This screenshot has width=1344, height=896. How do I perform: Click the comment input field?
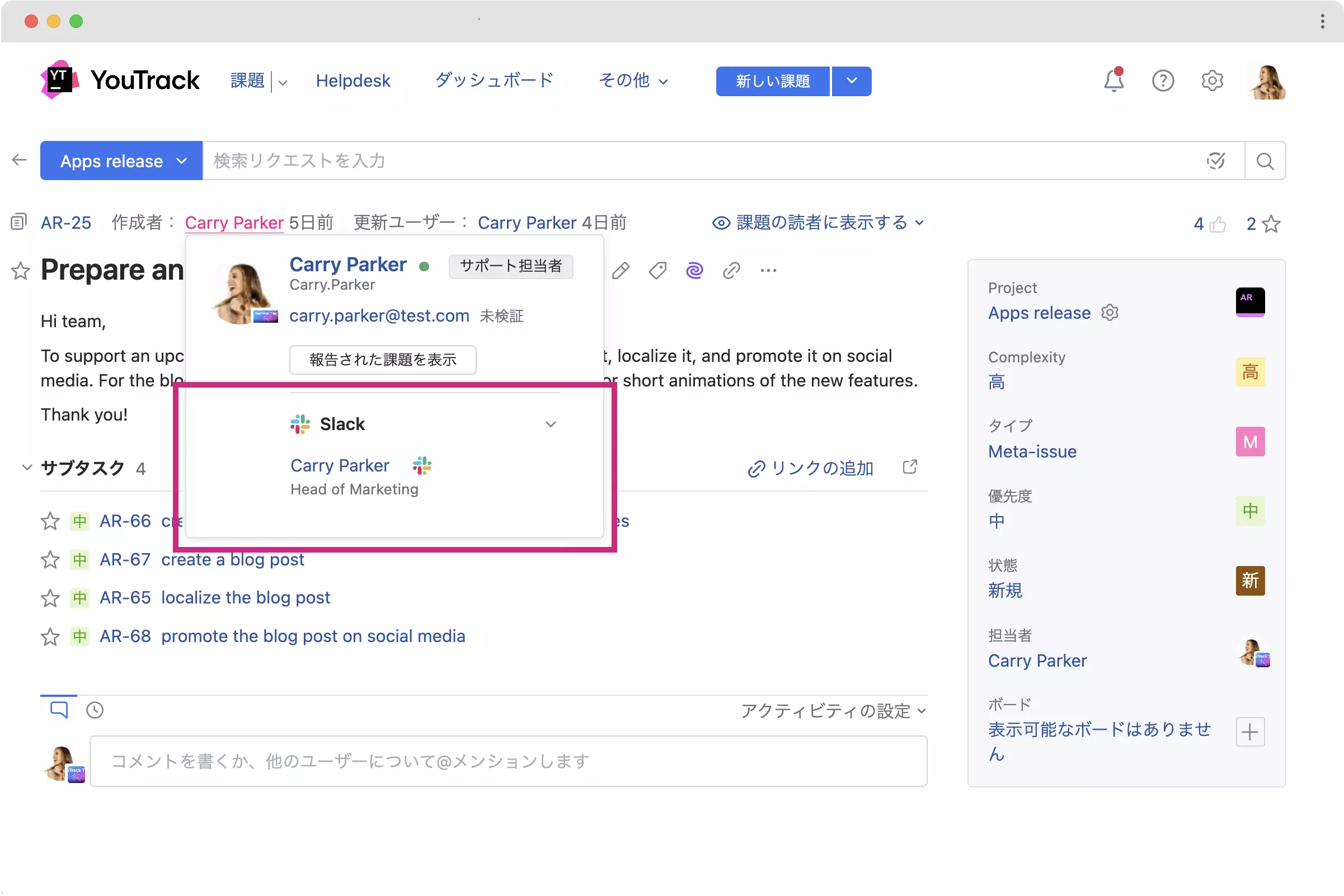[507, 761]
